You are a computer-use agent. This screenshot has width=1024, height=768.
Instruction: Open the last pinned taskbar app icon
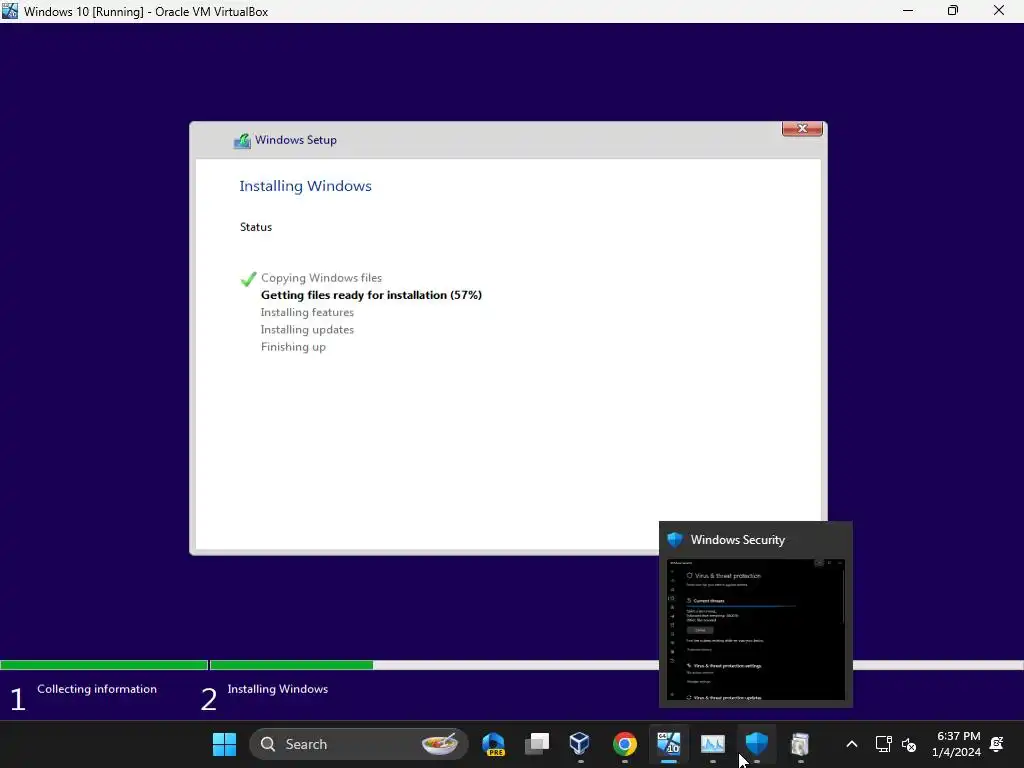[x=800, y=744]
